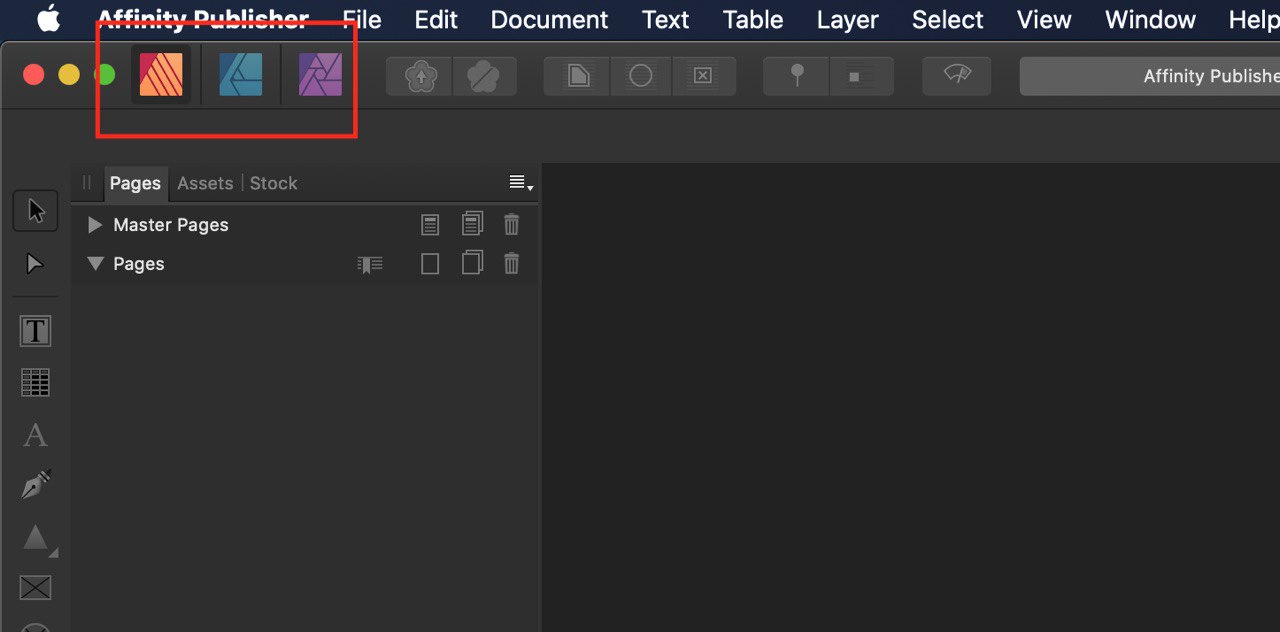This screenshot has width=1280, height=632.
Task: Click the list icon in Master Pages row
Action: 430,225
